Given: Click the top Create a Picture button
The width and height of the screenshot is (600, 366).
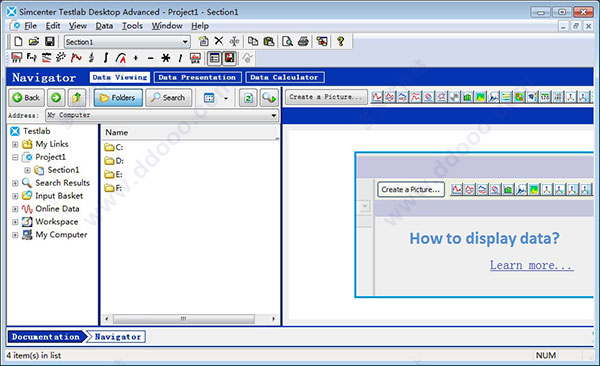Looking at the screenshot, I should [x=326, y=97].
